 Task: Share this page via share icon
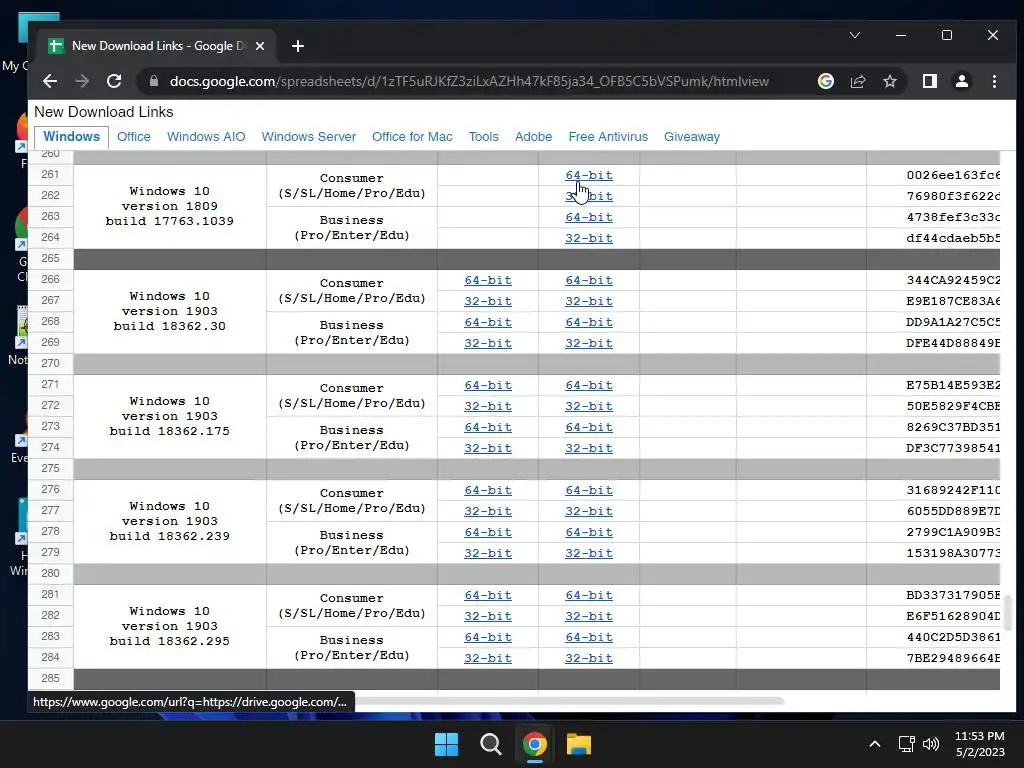(x=857, y=81)
